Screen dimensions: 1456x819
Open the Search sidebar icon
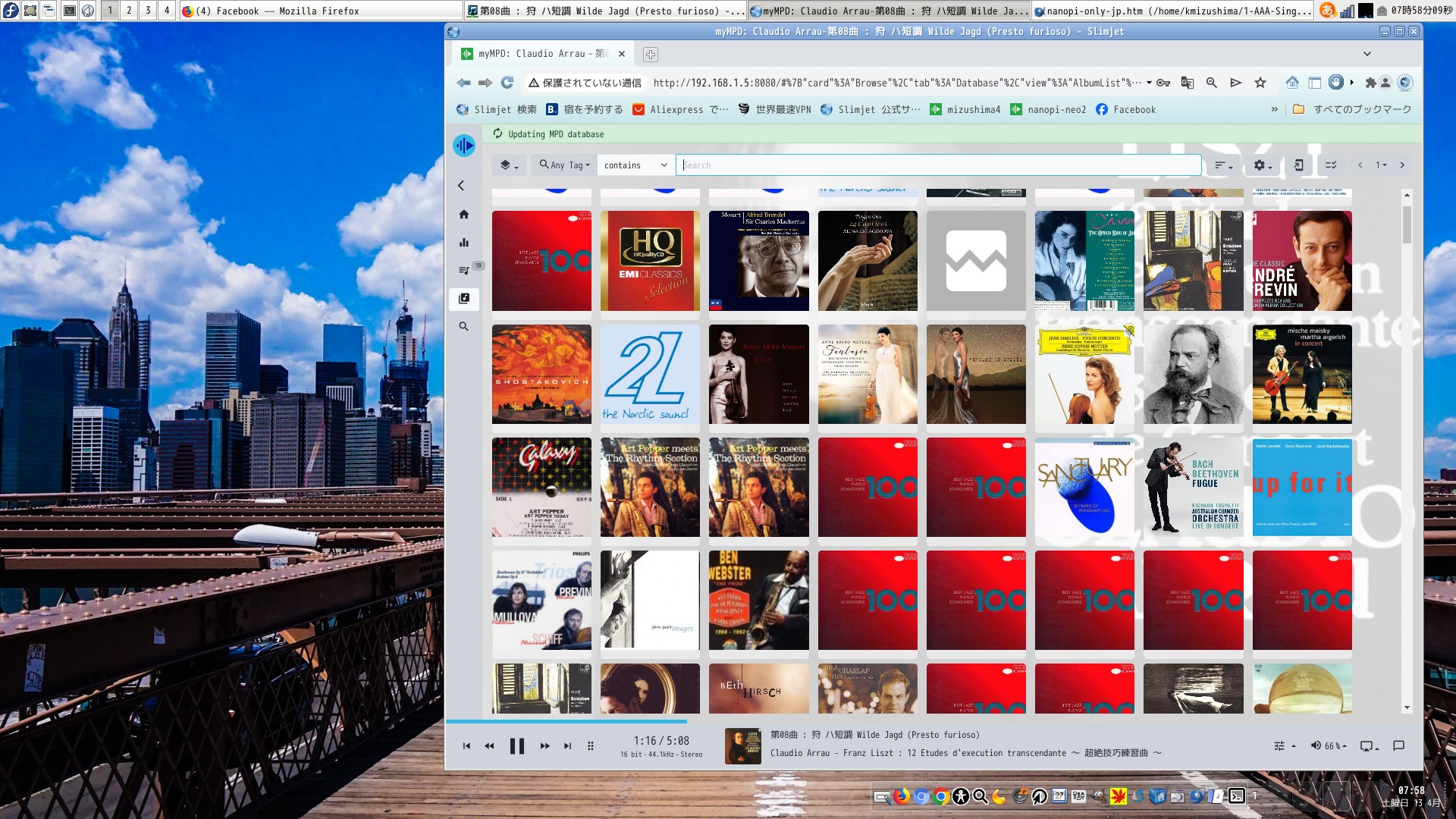pyautogui.click(x=463, y=326)
